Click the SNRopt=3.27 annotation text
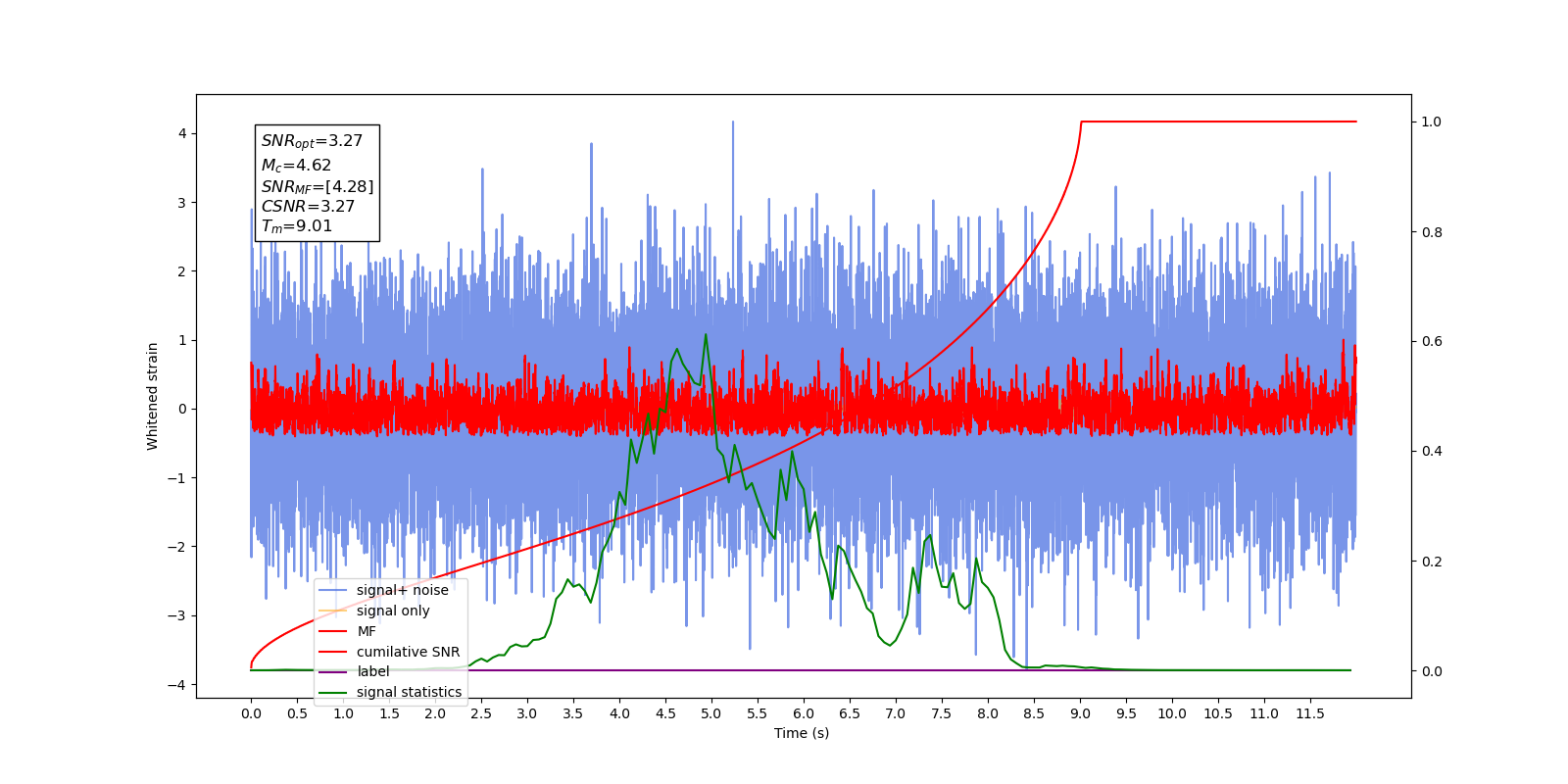Image resolution: width=1568 pixels, height=784 pixels. (x=312, y=142)
